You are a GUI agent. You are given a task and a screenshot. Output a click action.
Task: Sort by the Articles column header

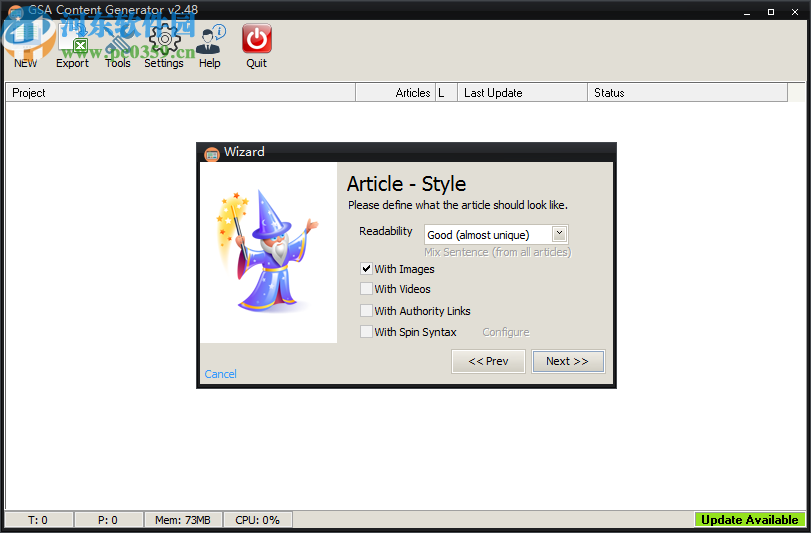click(x=396, y=93)
